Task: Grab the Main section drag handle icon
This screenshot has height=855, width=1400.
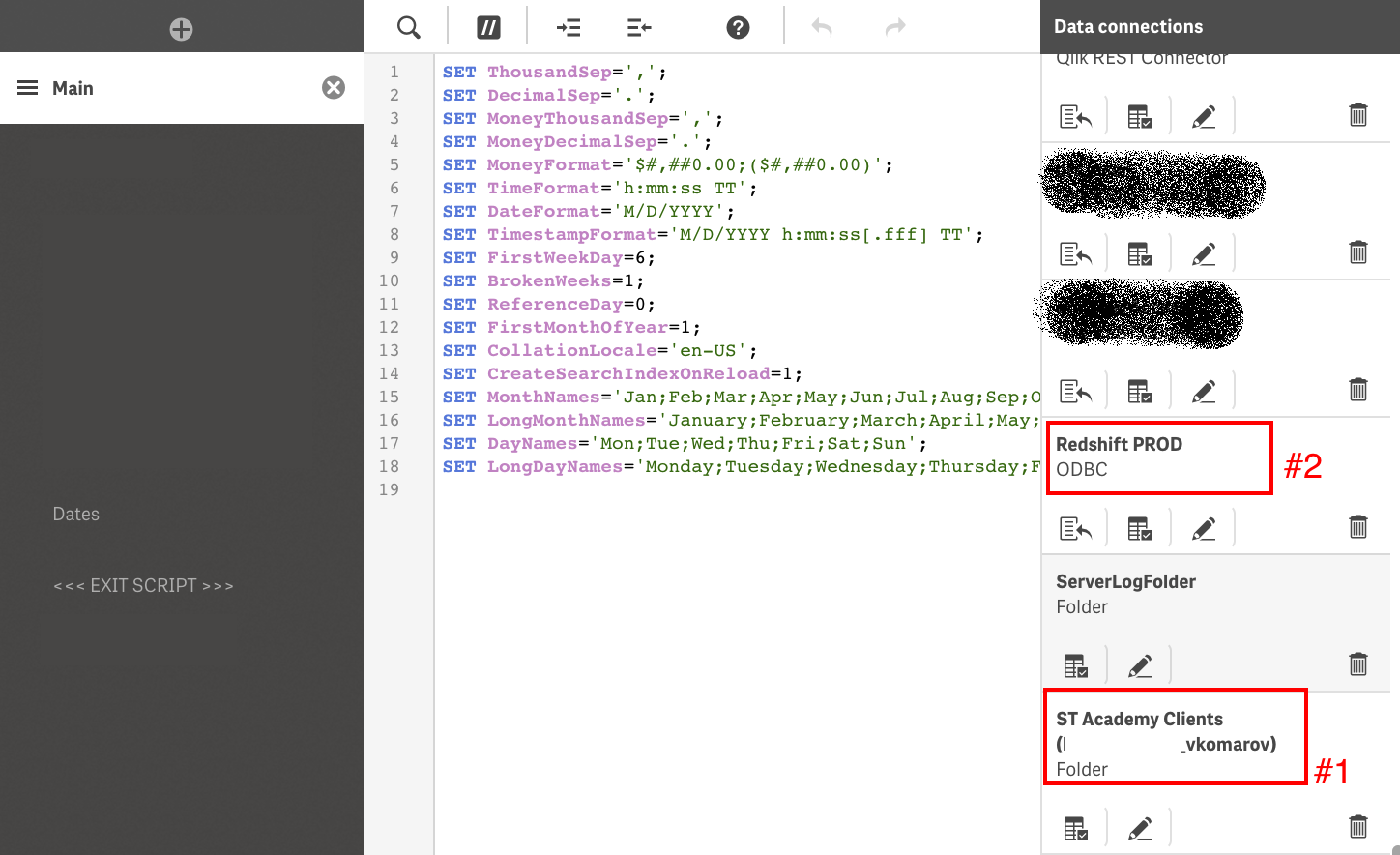Action: 28,88
